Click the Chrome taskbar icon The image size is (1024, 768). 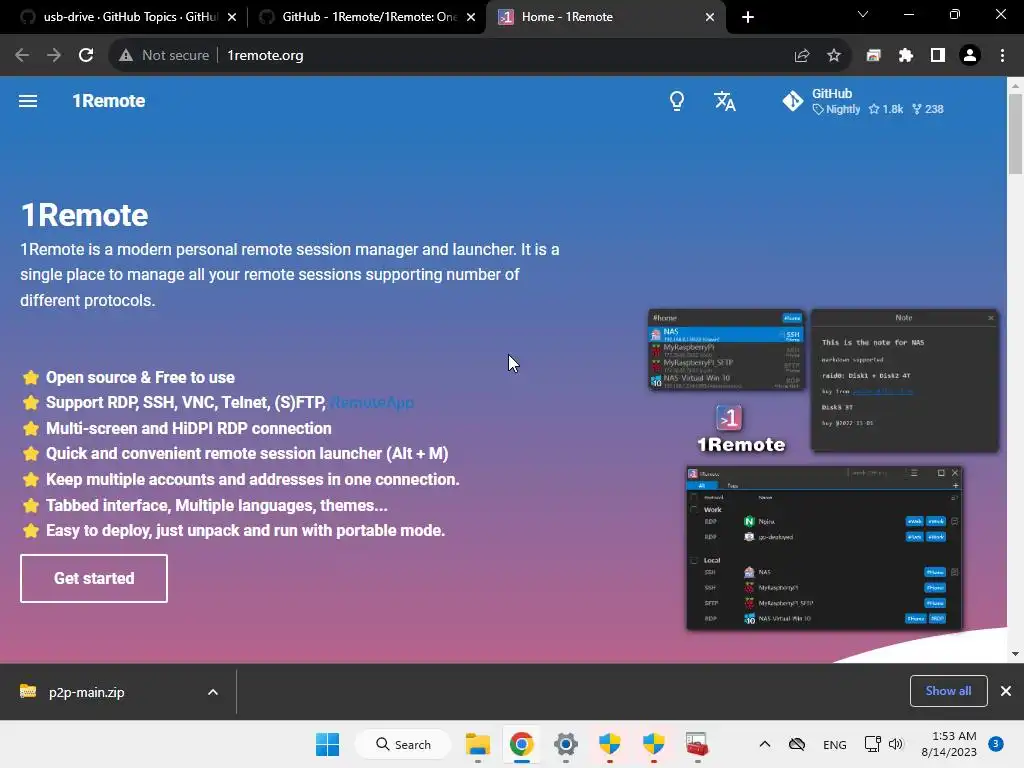[x=521, y=744]
